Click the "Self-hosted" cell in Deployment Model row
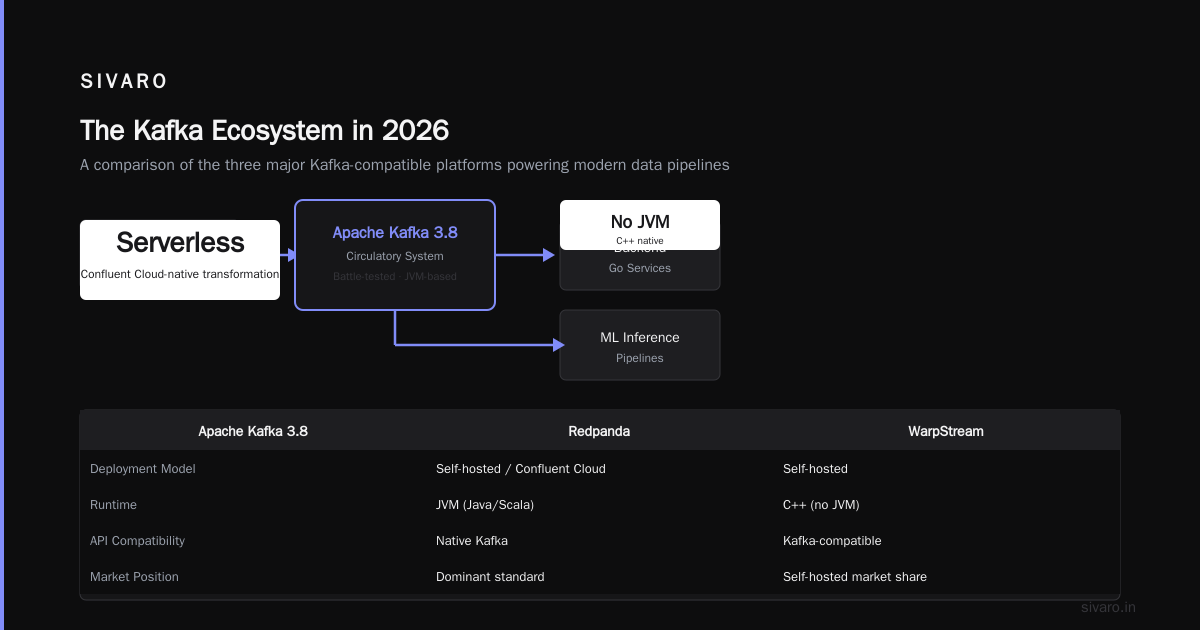Image resolution: width=1200 pixels, height=630 pixels. pyautogui.click(x=815, y=469)
